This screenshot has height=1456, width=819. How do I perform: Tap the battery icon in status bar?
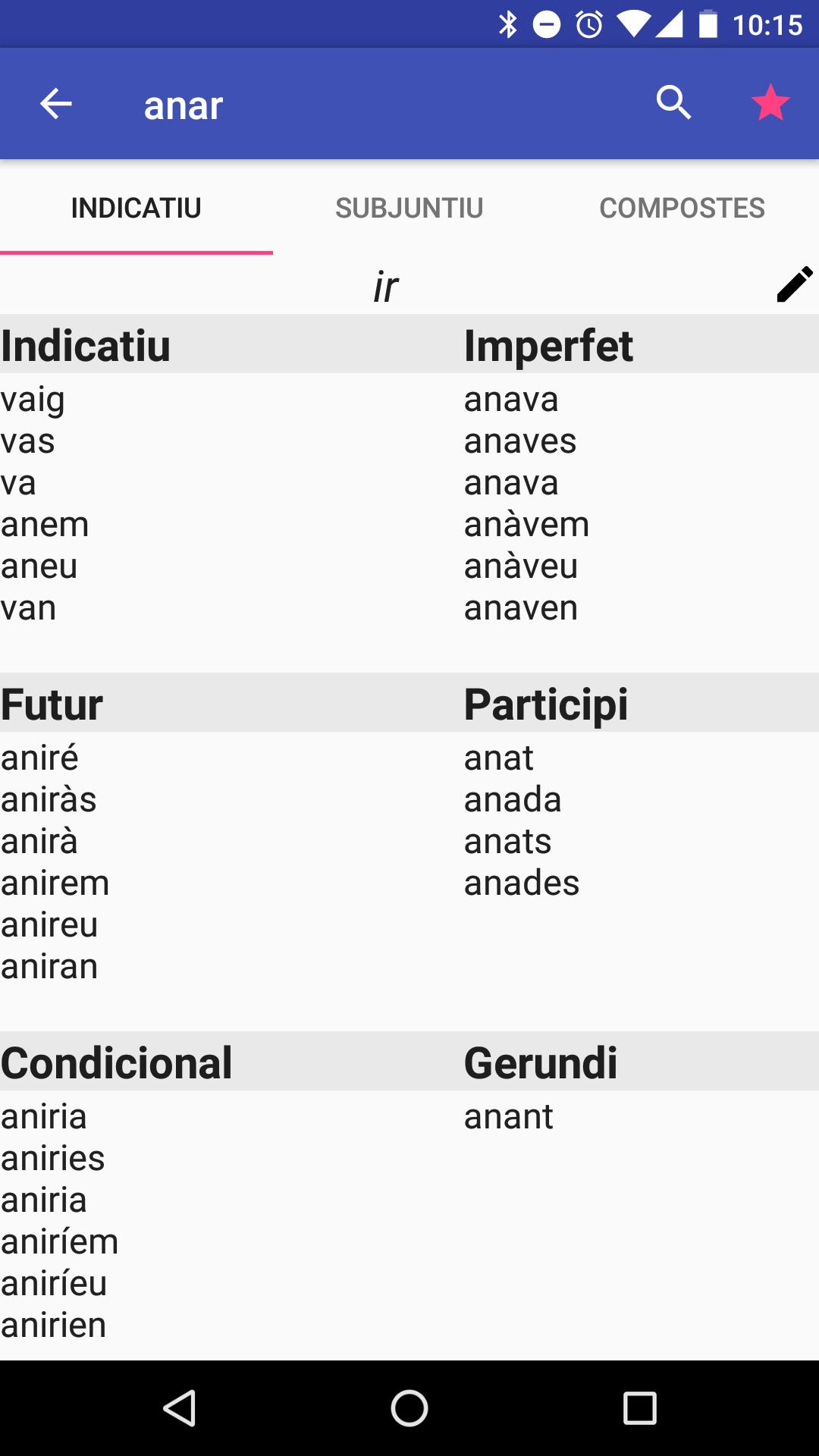click(x=708, y=24)
